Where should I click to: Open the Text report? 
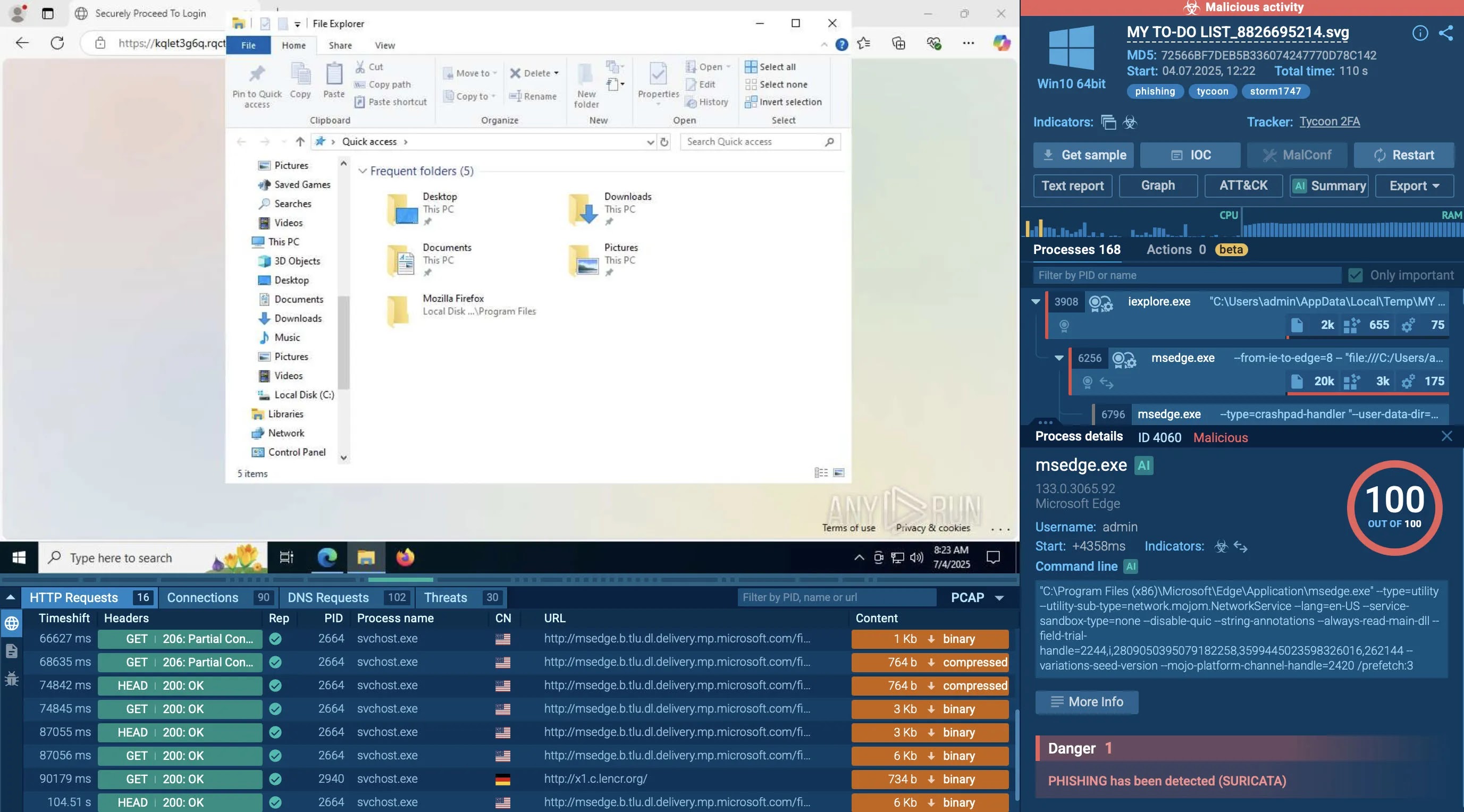click(1072, 186)
